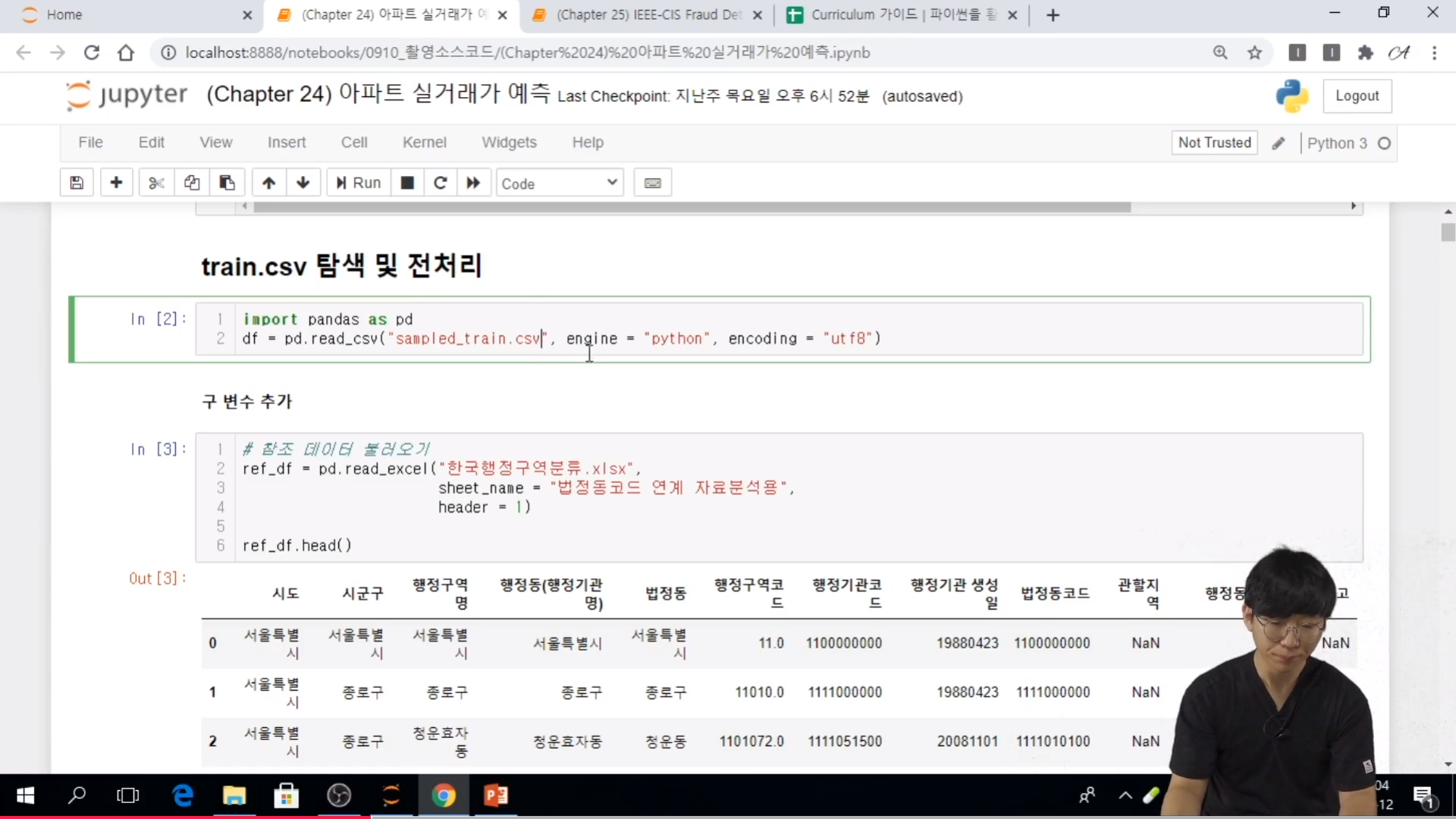The width and height of the screenshot is (1456, 819).
Task: Restart kernel and run all cells icon
Action: click(473, 183)
